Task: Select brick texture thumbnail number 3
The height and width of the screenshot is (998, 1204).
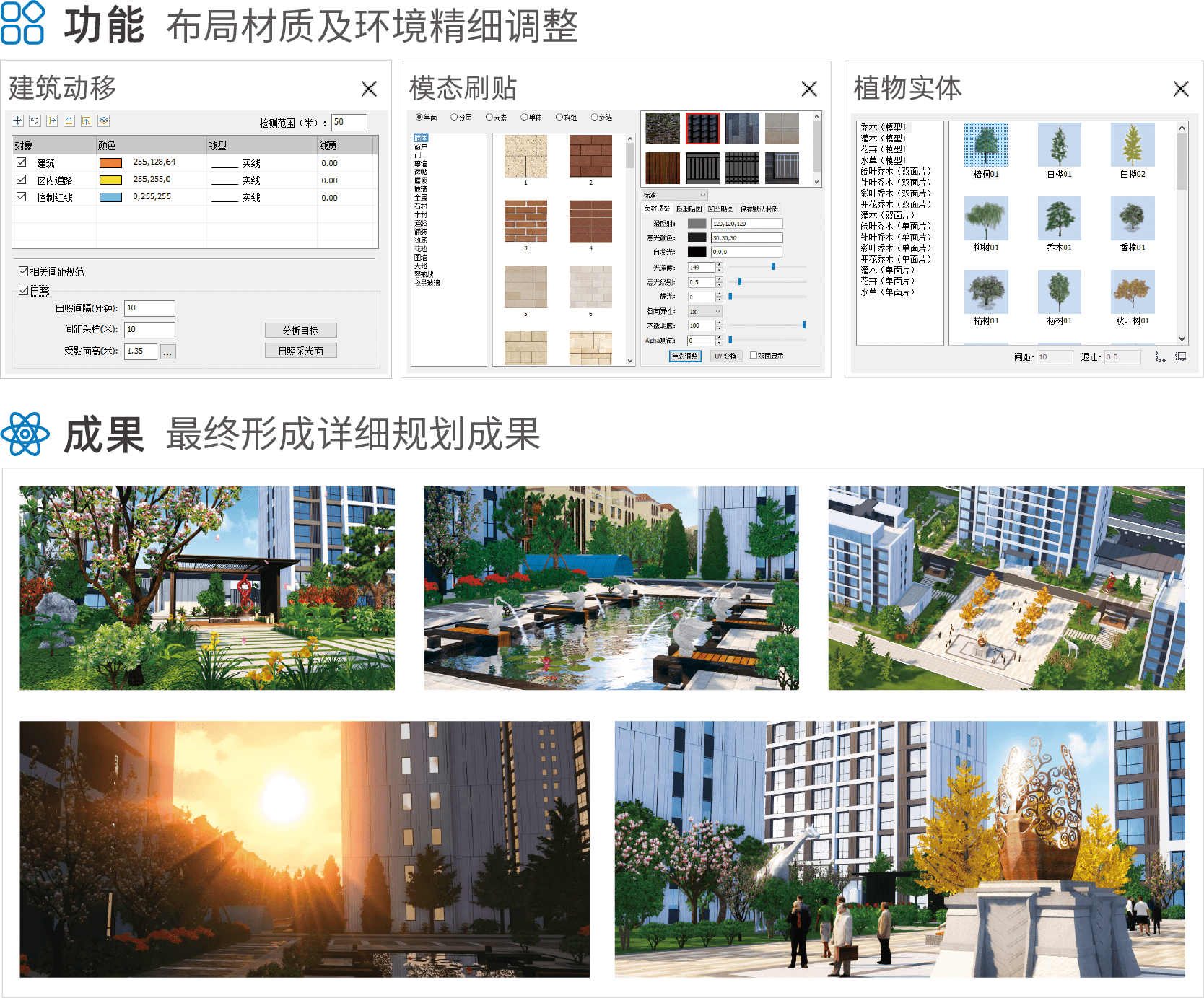Action: pyautogui.click(x=525, y=221)
